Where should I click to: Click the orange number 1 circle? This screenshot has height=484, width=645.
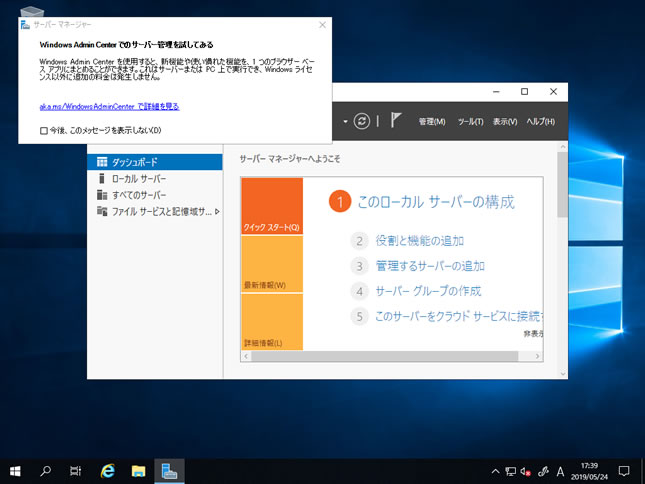[340, 201]
